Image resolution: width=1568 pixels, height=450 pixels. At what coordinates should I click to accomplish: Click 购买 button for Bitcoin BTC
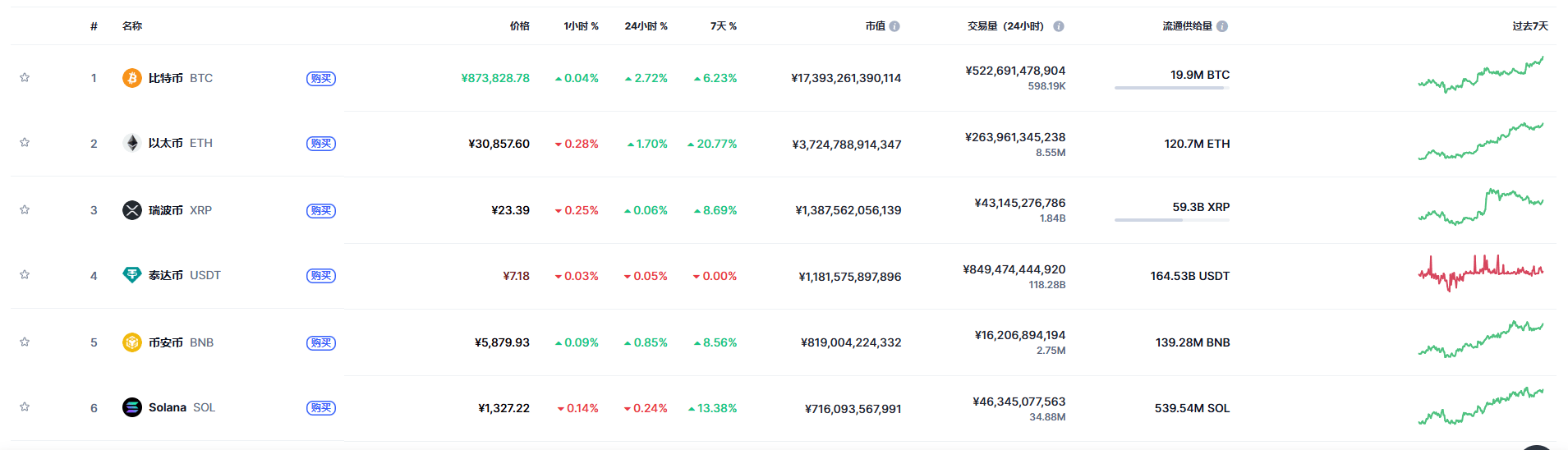pos(321,78)
